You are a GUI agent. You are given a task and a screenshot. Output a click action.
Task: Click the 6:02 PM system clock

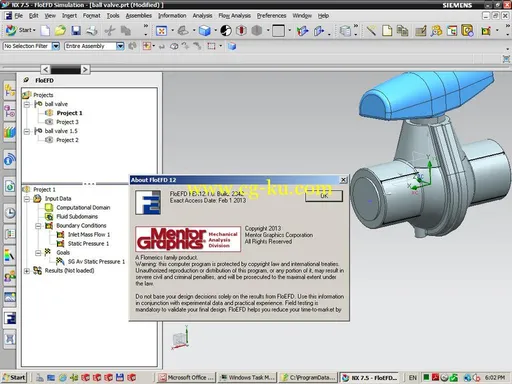click(495, 378)
